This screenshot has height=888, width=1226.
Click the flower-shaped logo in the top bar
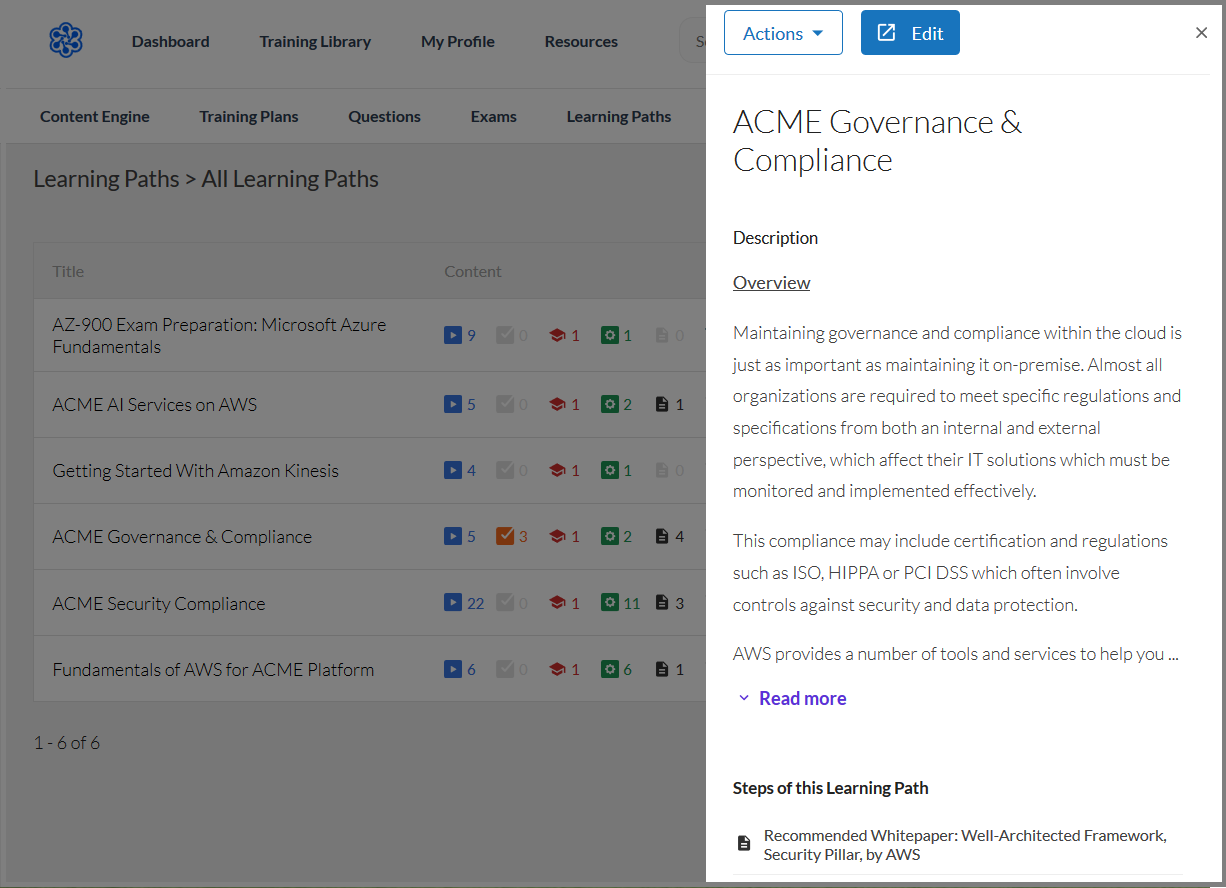[66, 41]
